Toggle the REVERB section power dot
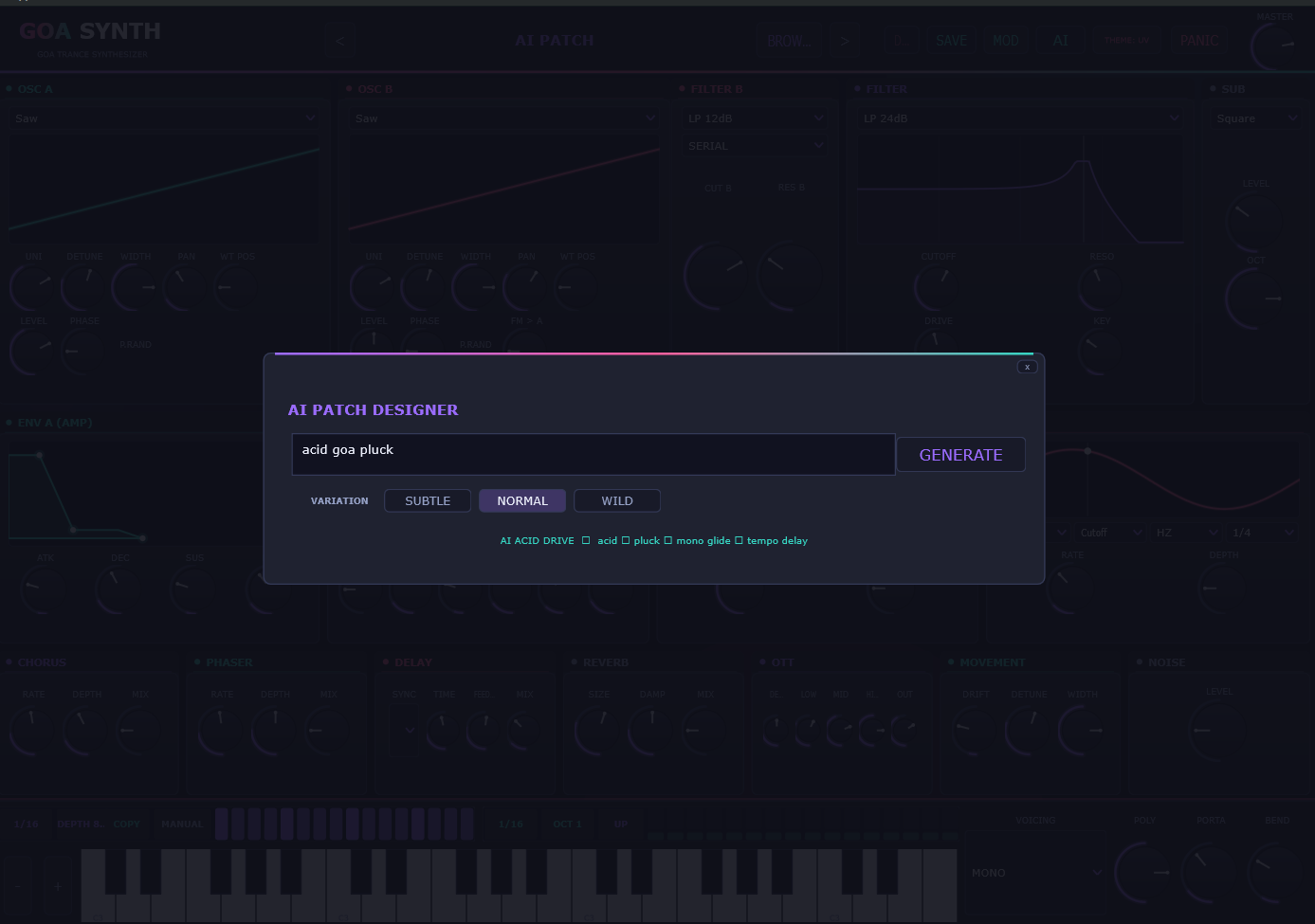This screenshot has width=1315, height=924. pyautogui.click(x=575, y=662)
